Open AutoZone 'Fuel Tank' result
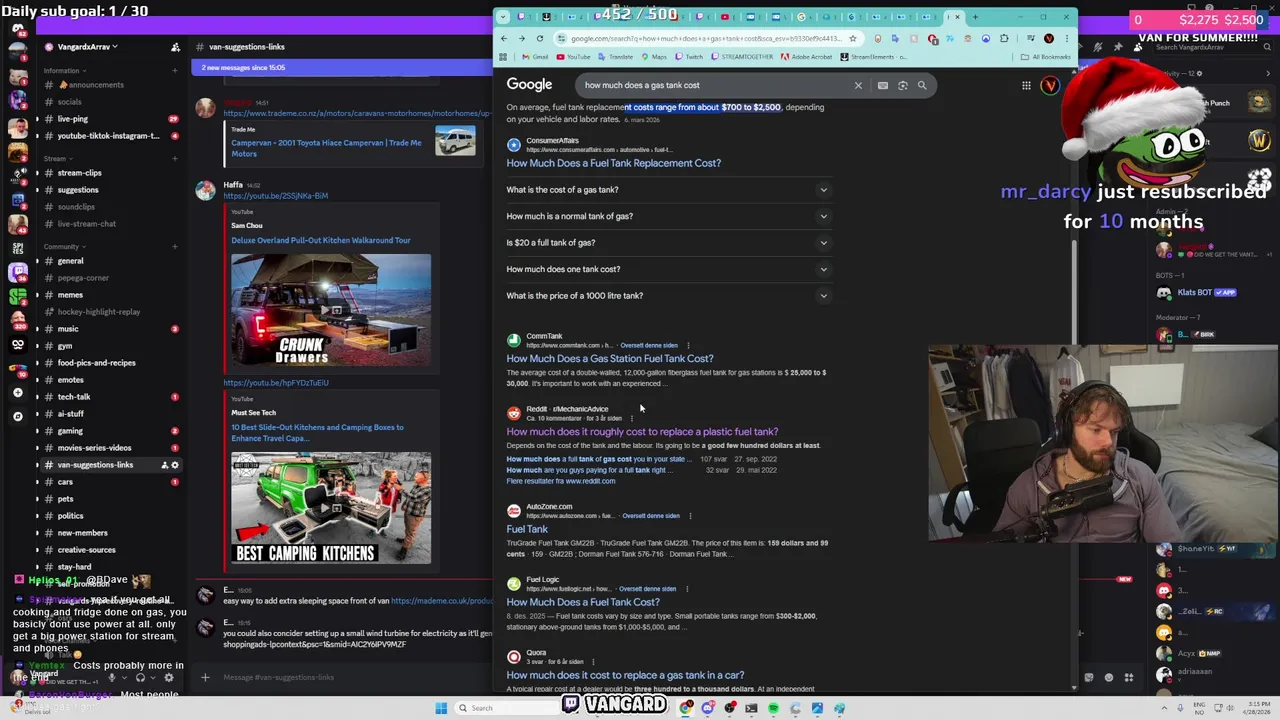This screenshot has height=720, width=1280. tap(527, 529)
